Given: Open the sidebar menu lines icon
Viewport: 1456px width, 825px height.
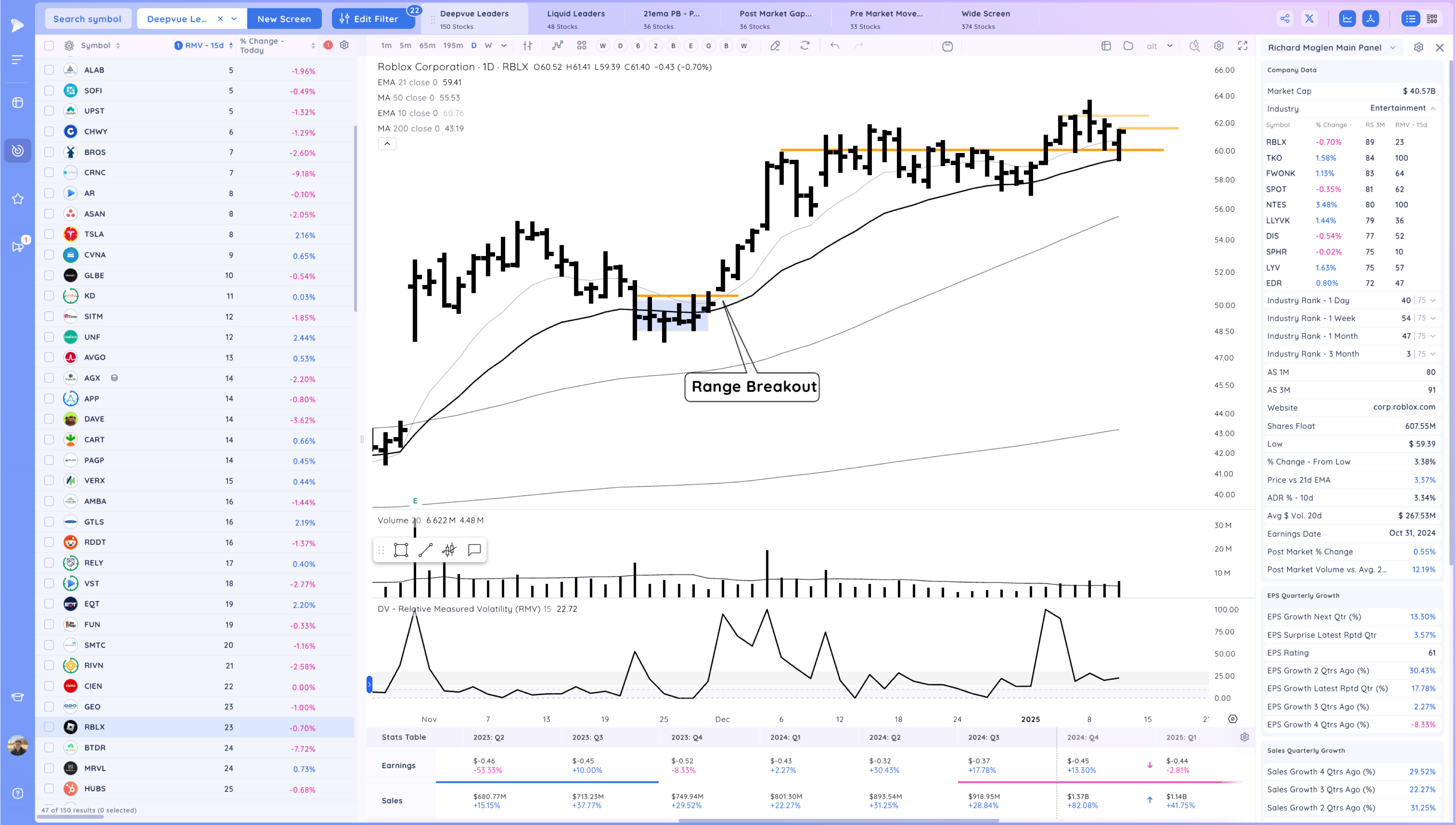Looking at the screenshot, I should [17, 59].
